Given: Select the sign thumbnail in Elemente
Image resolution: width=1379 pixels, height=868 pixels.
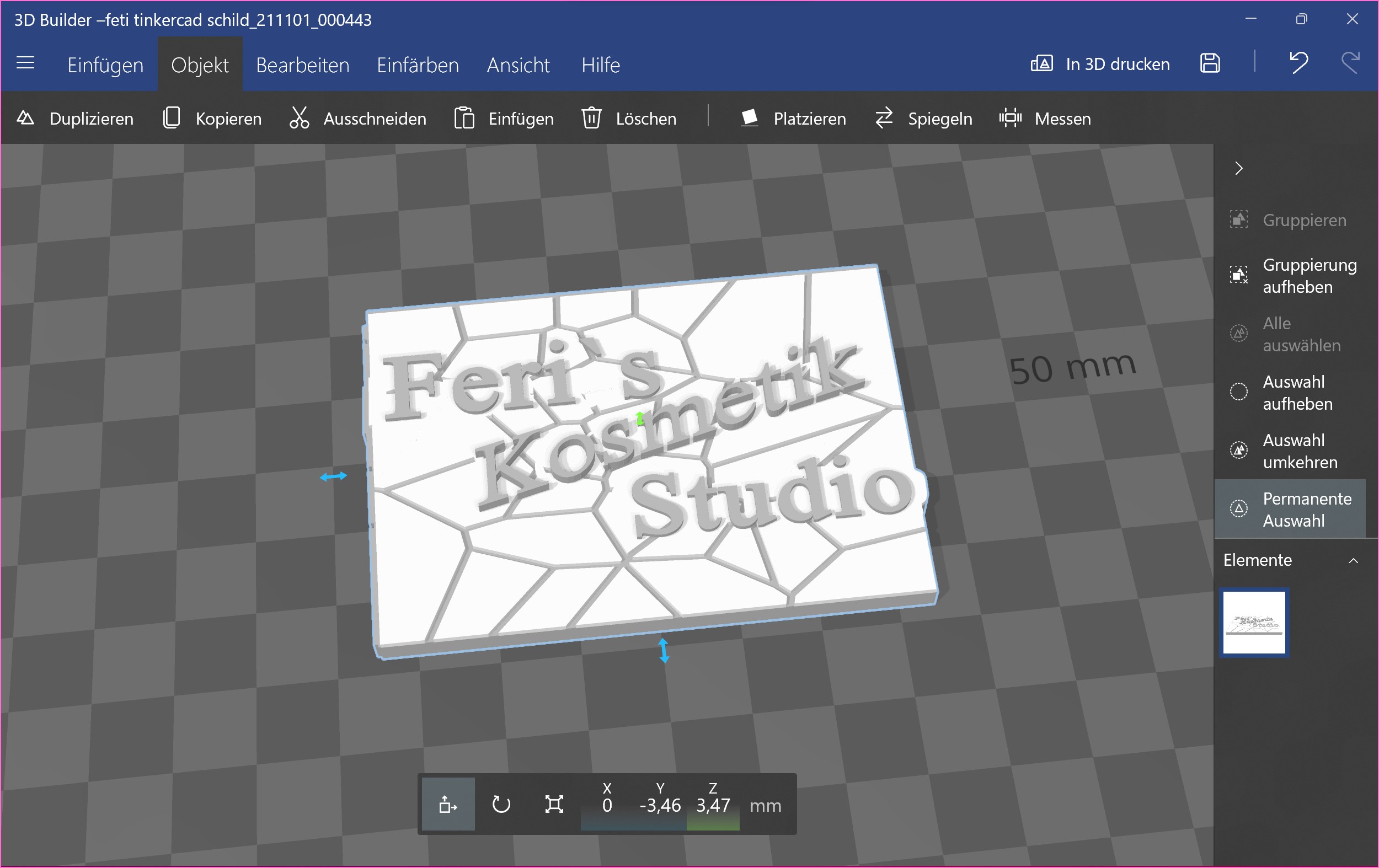Looking at the screenshot, I should pos(1254,623).
